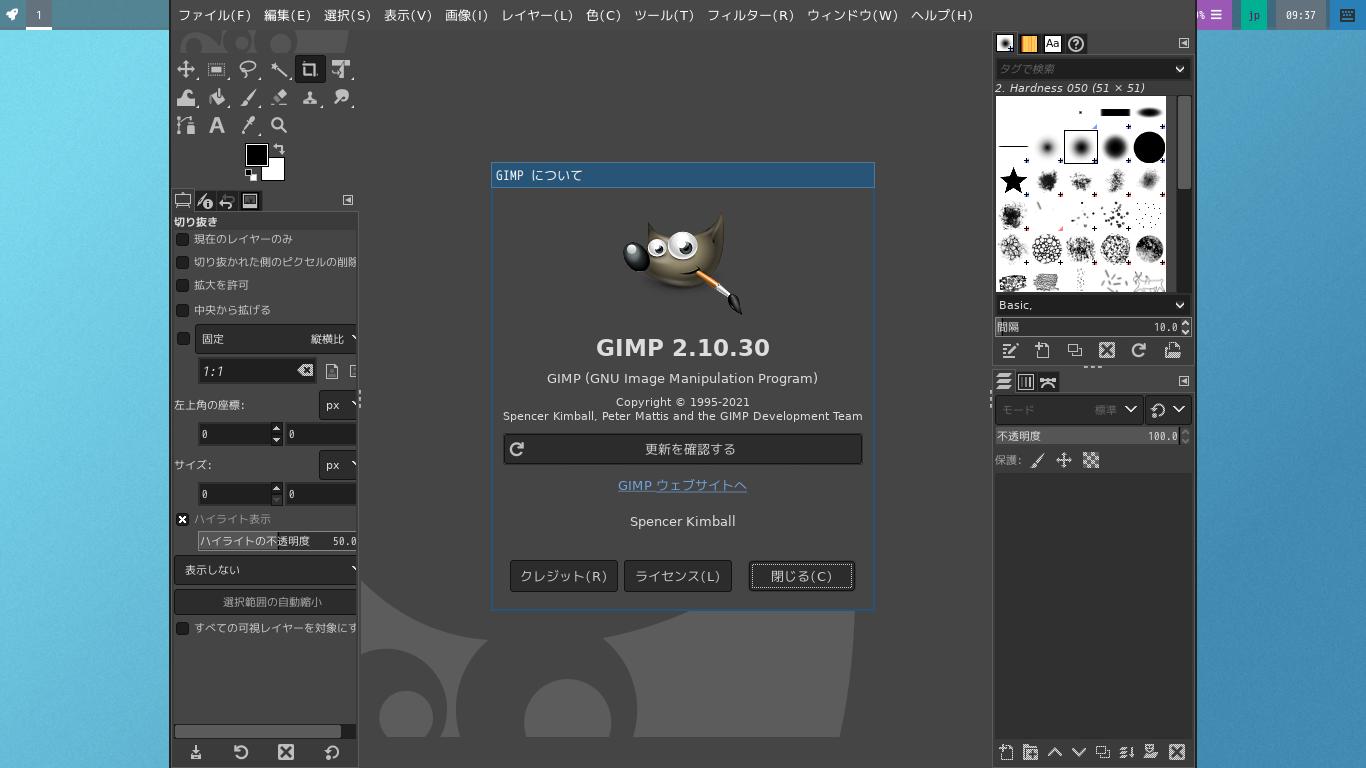Click the 'ライセンス(L)' button
The image size is (1366, 768).
pos(678,576)
